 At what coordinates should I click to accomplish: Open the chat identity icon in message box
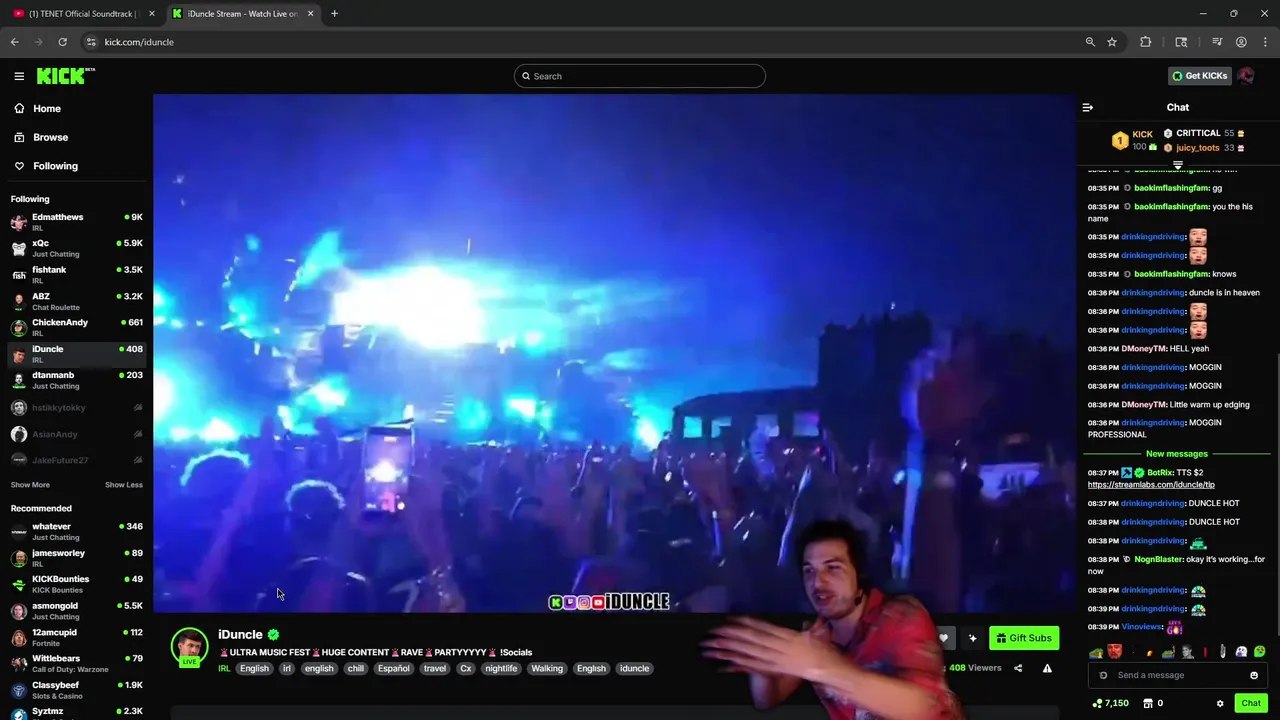point(1103,675)
